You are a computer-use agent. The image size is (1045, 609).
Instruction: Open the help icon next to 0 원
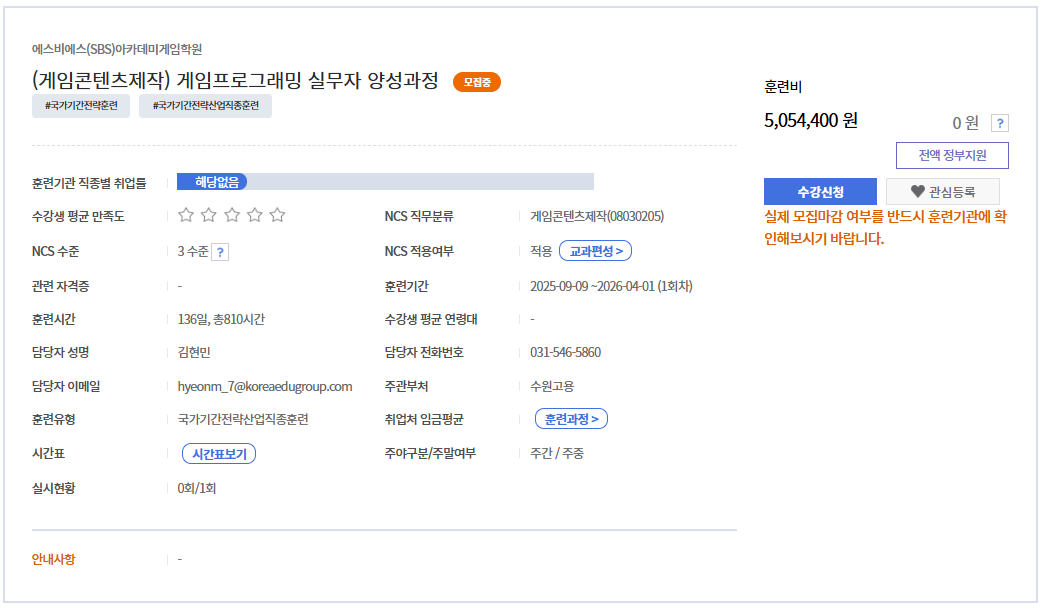coord(999,123)
